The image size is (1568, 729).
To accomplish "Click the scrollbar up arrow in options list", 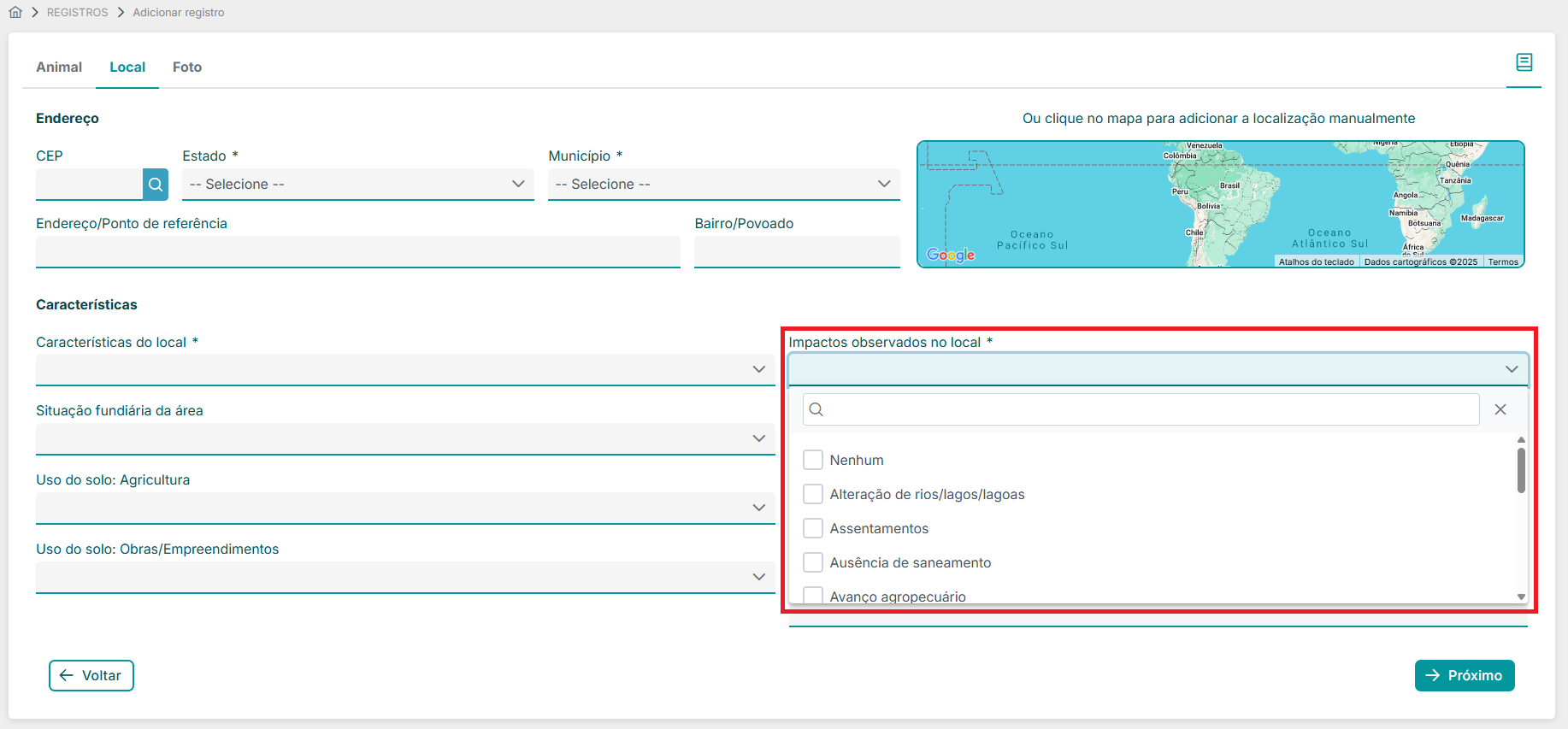I will (x=1521, y=440).
